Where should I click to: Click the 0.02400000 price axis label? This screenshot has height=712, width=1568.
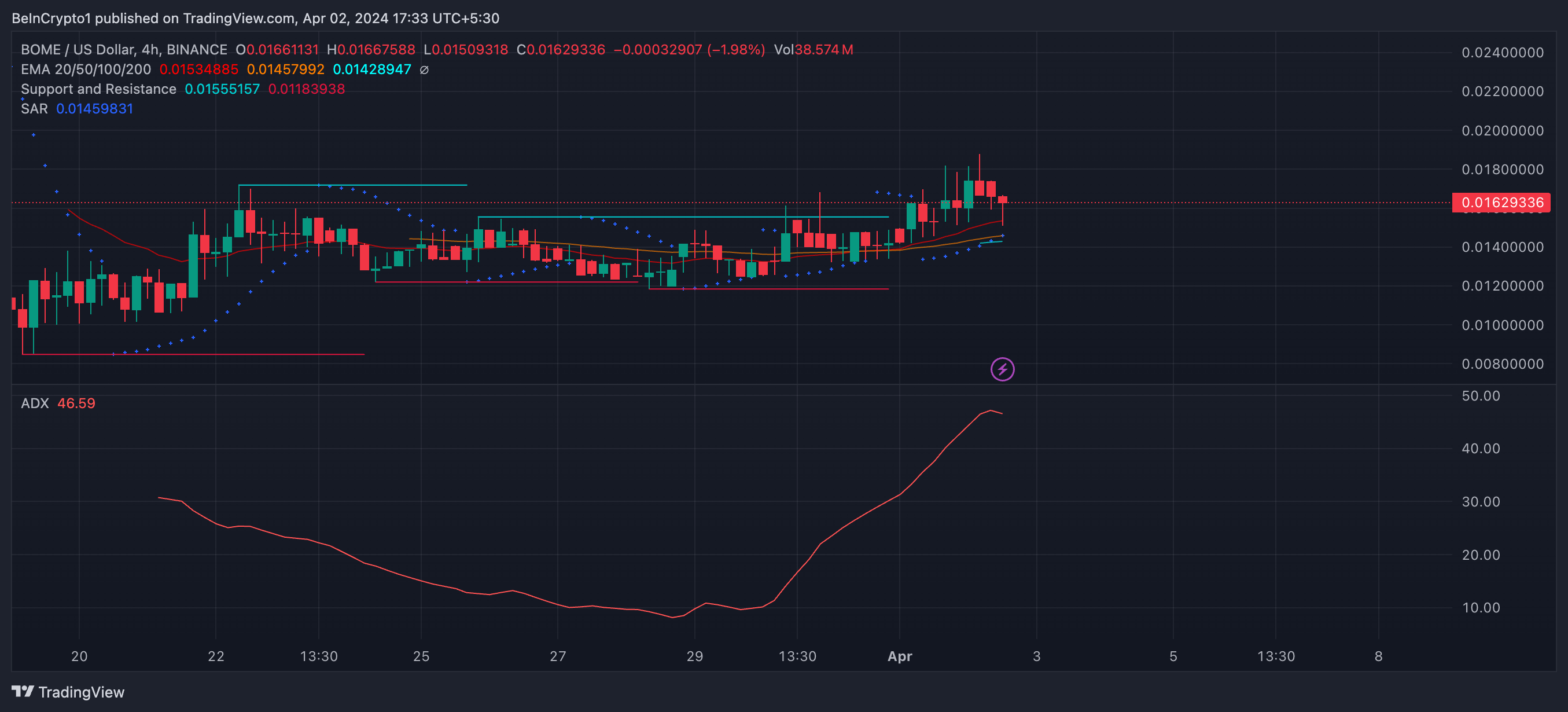1502,52
